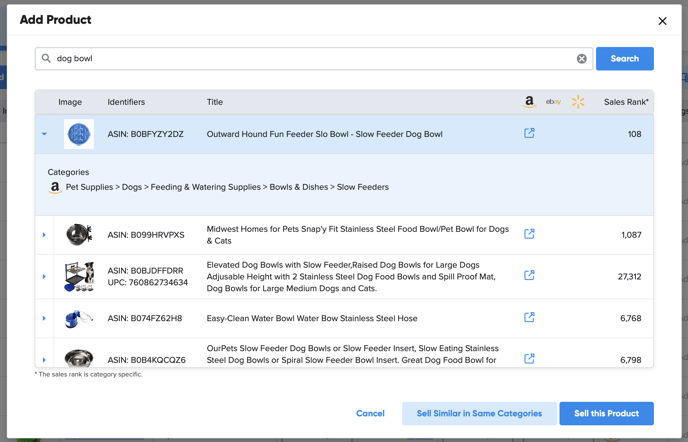Open Amazon link for OurPets Slow Feeder
The image size is (688, 442).
(x=529, y=359)
